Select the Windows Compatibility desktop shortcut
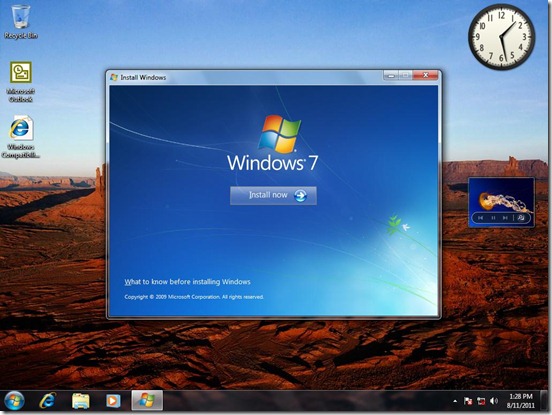 point(20,137)
